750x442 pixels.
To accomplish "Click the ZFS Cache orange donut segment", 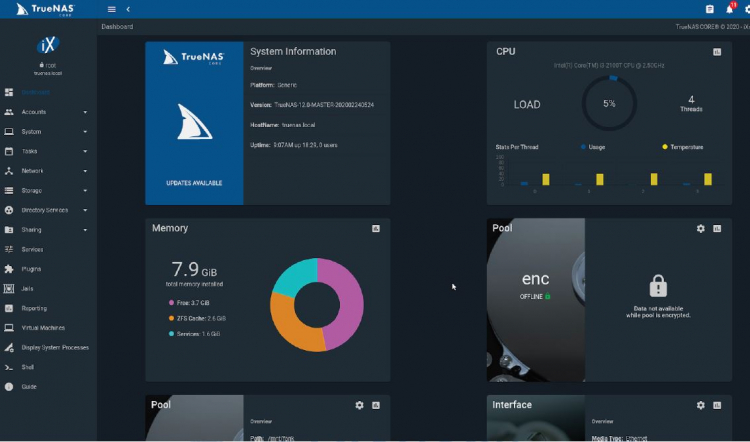I will tap(289, 326).
